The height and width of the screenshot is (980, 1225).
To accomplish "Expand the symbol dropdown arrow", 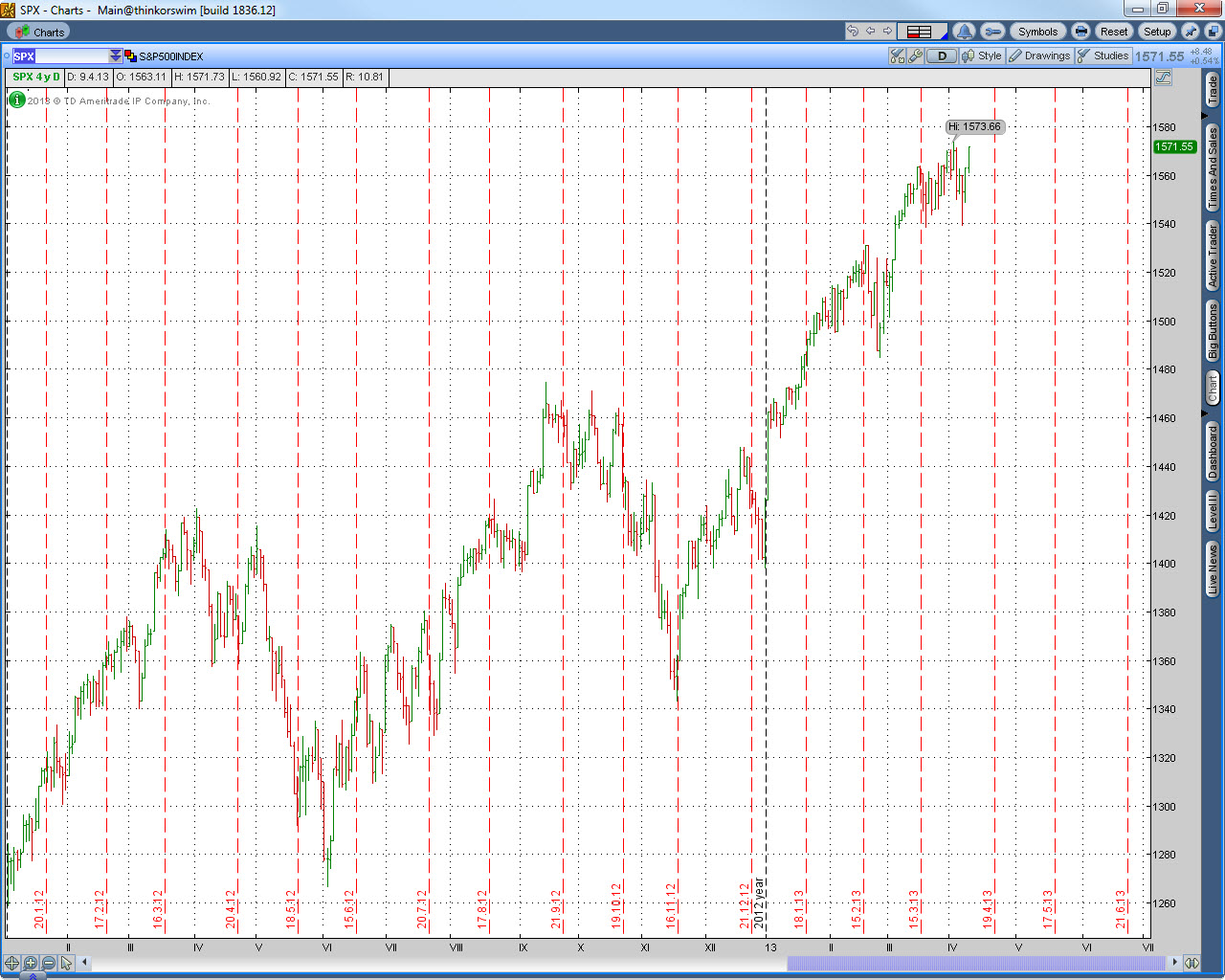I will click(x=116, y=56).
